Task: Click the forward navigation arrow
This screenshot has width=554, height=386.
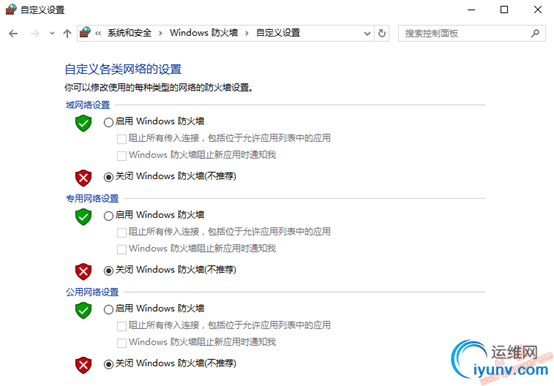Action: coord(35,34)
